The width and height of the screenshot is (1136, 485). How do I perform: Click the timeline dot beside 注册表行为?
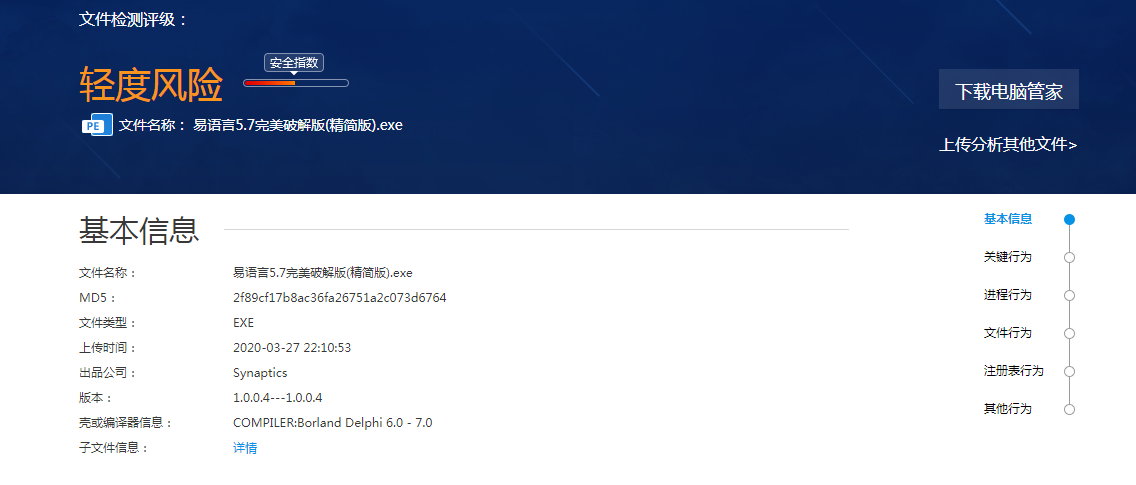(1069, 371)
